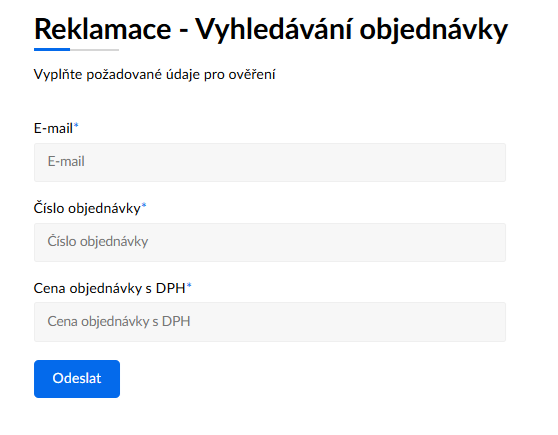Click the Číslo objednávky placeholder text
Screen dimensions: 558x435
(98, 242)
